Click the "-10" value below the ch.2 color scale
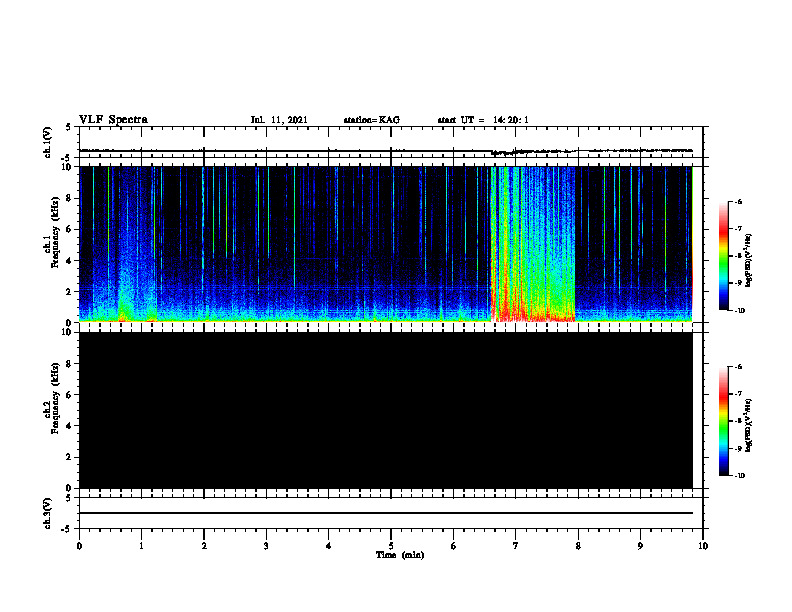Screen dimensions: 792x612 pyautogui.click(x=739, y=475)
